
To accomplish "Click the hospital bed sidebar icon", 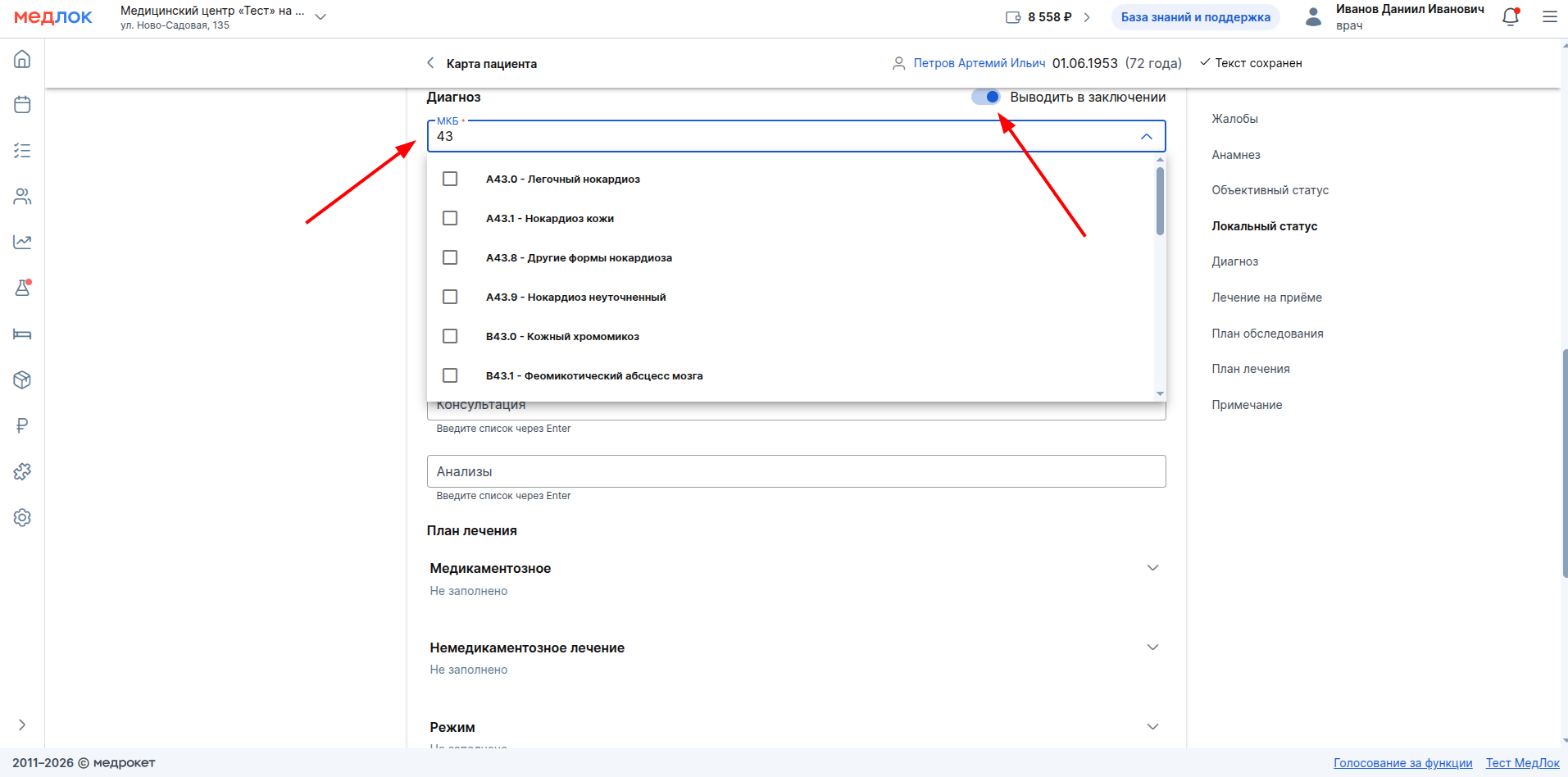I will tap(22, 334).
